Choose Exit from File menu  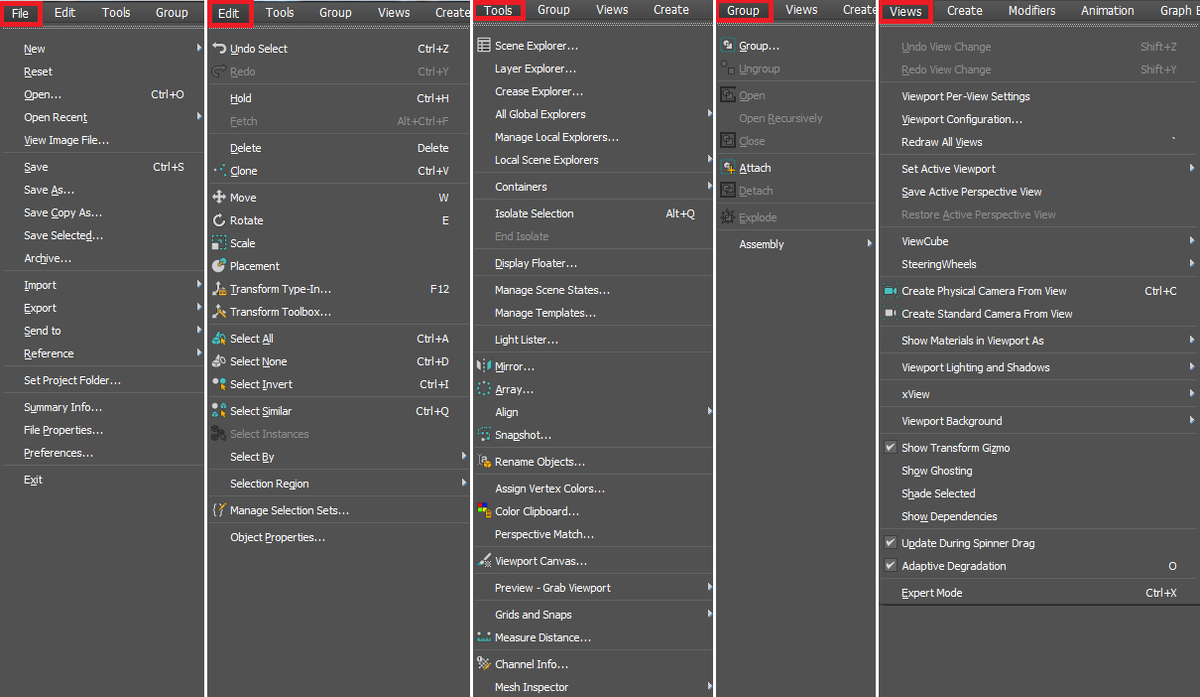coord(33,480)
